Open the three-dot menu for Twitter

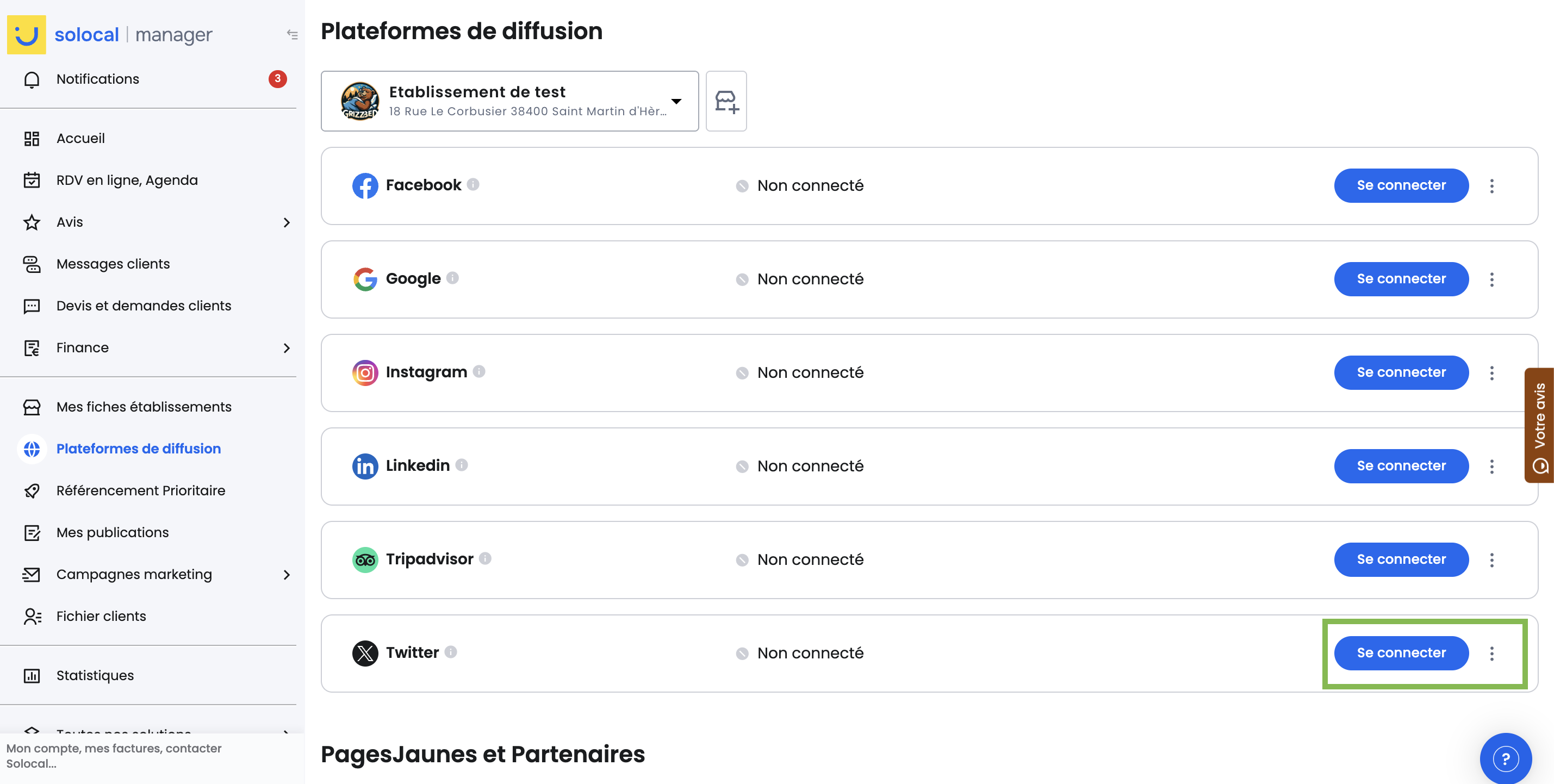tap(1491, 653)
